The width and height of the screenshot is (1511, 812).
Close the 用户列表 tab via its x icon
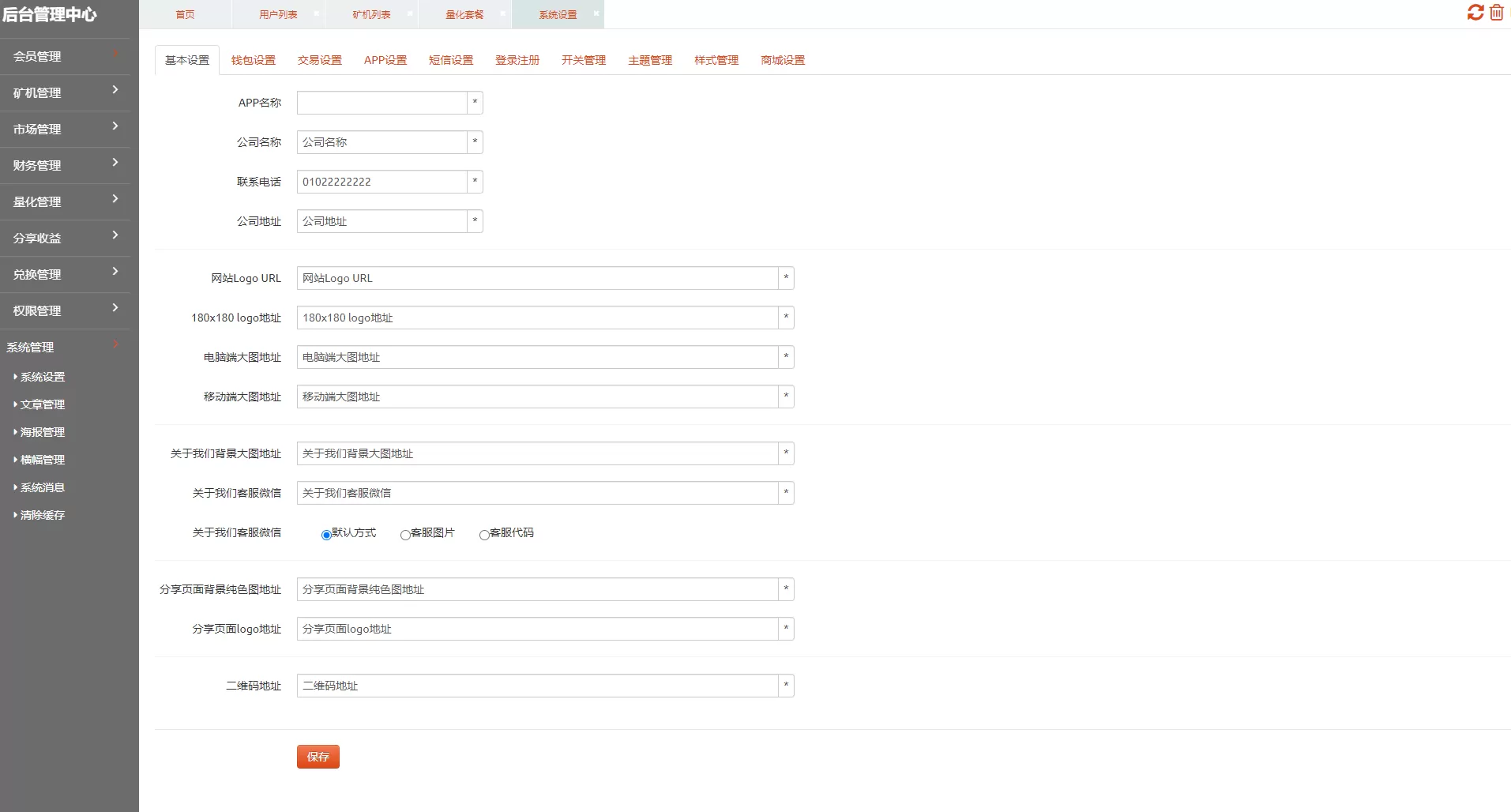click(316, 13)
